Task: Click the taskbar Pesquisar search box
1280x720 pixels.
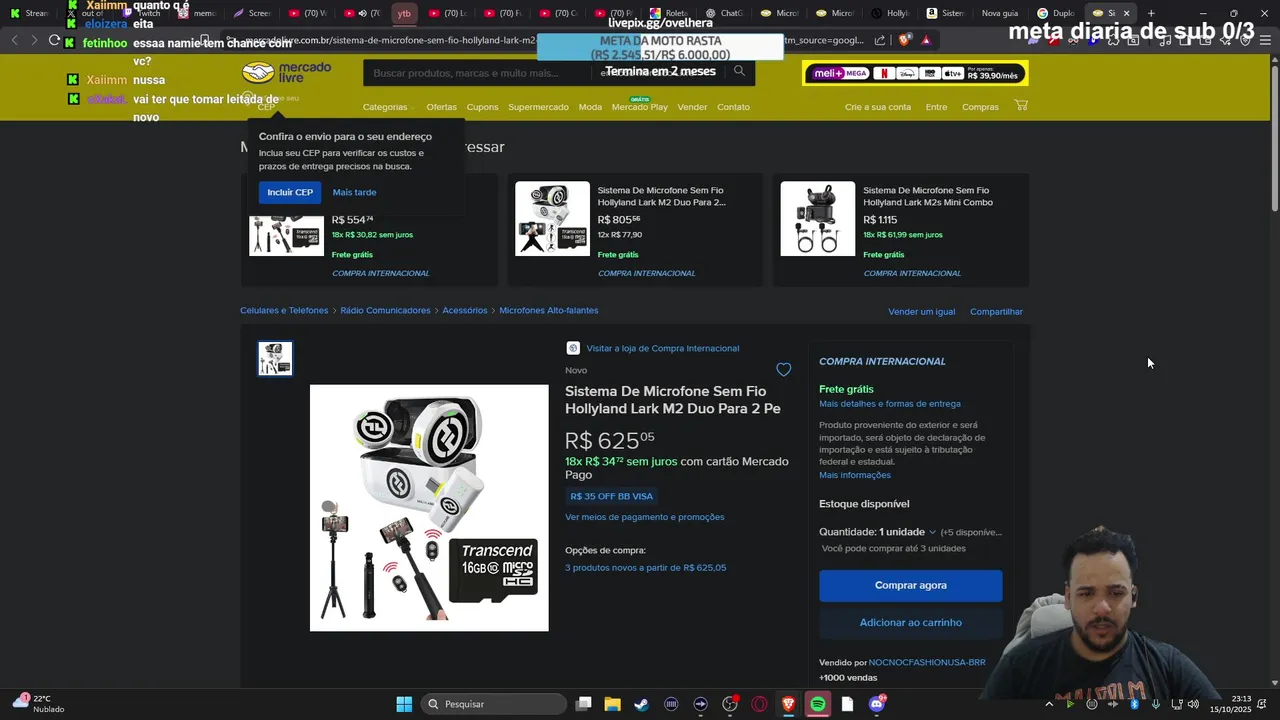Action: click(x=494, y=704)
